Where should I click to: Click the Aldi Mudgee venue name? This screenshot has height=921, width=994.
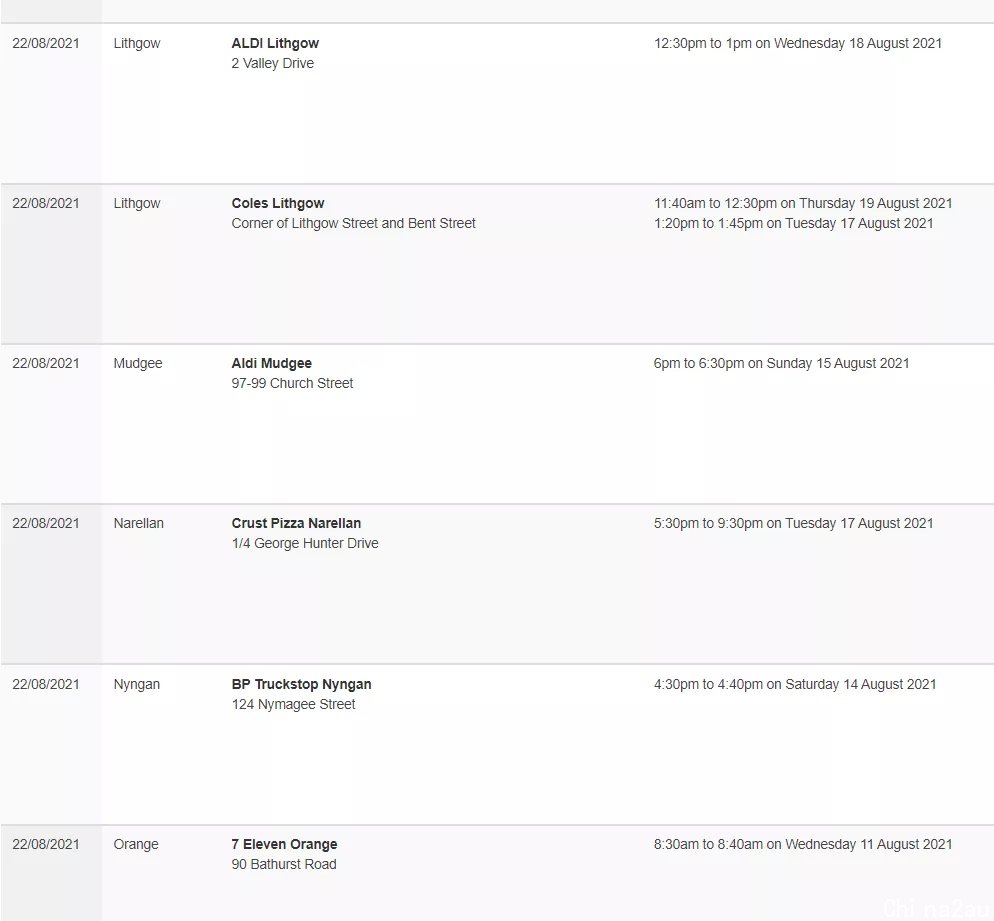point(271,363)
